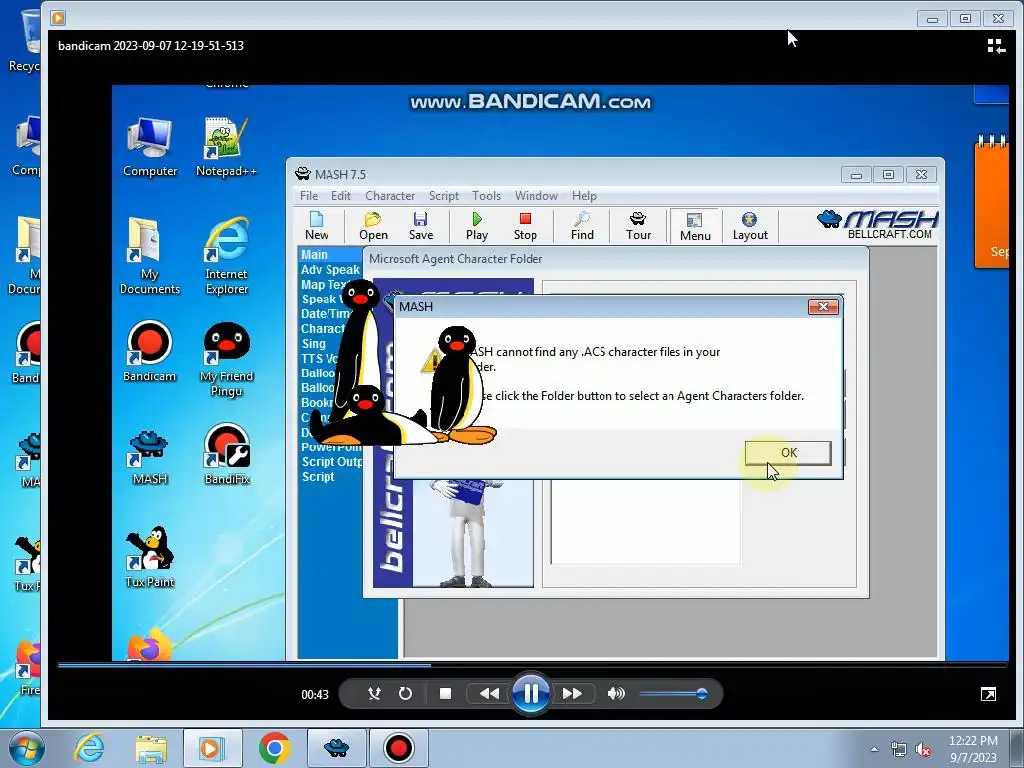This screenshot has height=768, width=1024.
Task: Toggle repeat in the media player
Action: coord(406,694)
